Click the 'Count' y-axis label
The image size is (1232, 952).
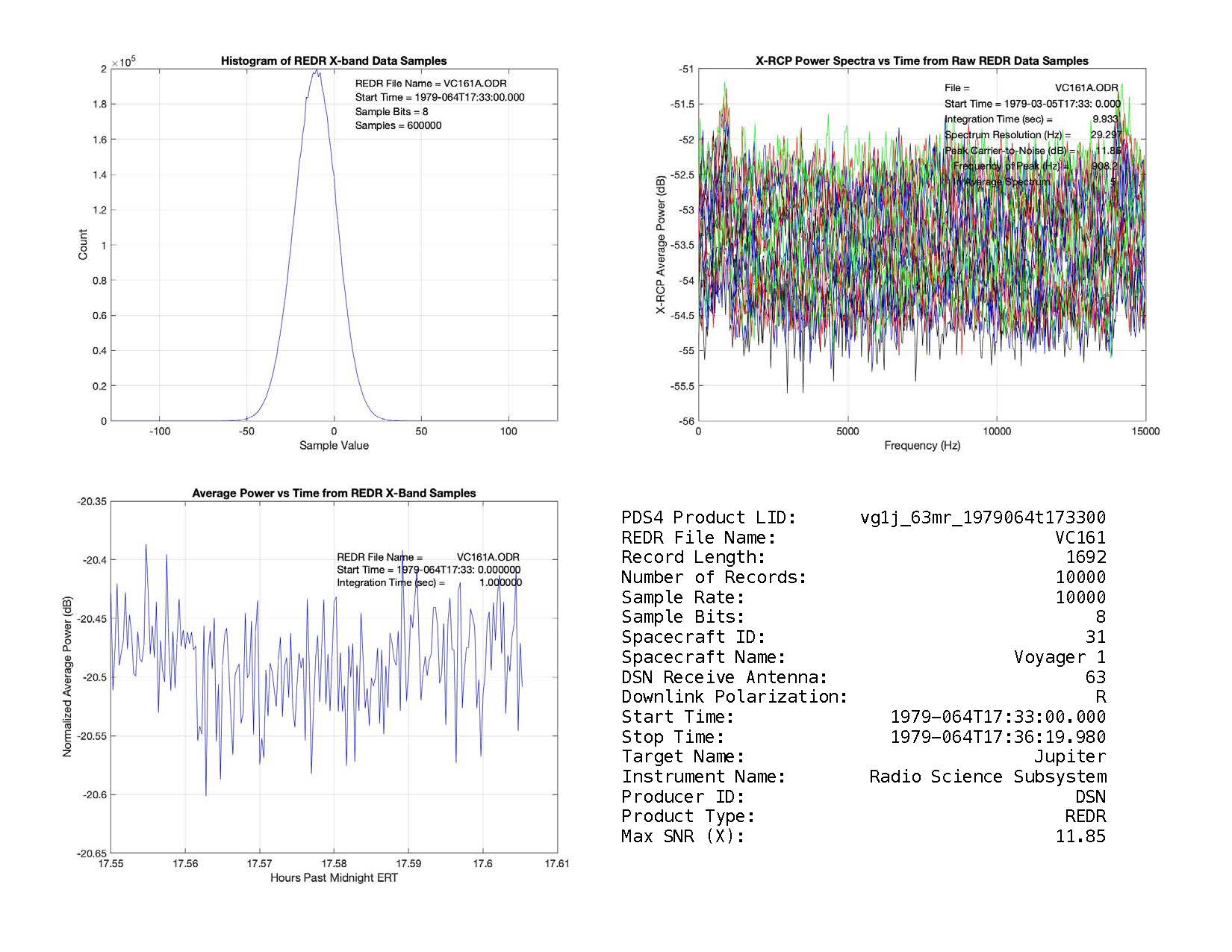pos(83,245)
